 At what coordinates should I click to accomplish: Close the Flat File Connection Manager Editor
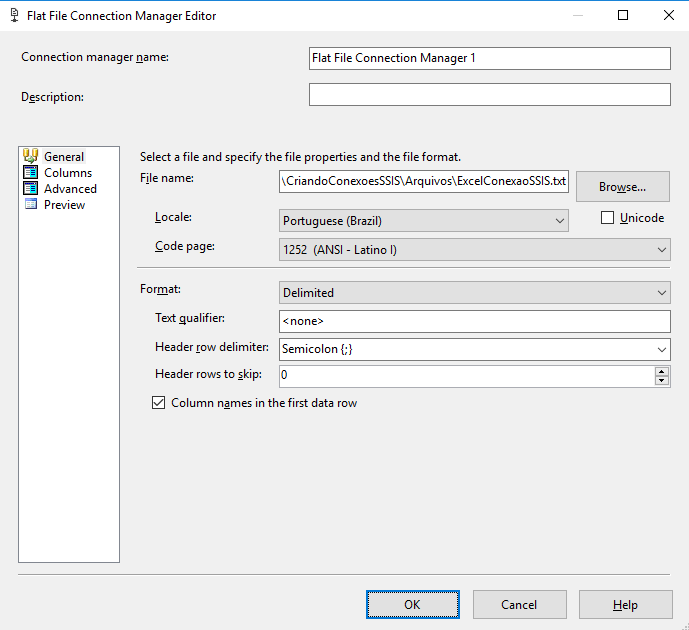tap(668, 15)
